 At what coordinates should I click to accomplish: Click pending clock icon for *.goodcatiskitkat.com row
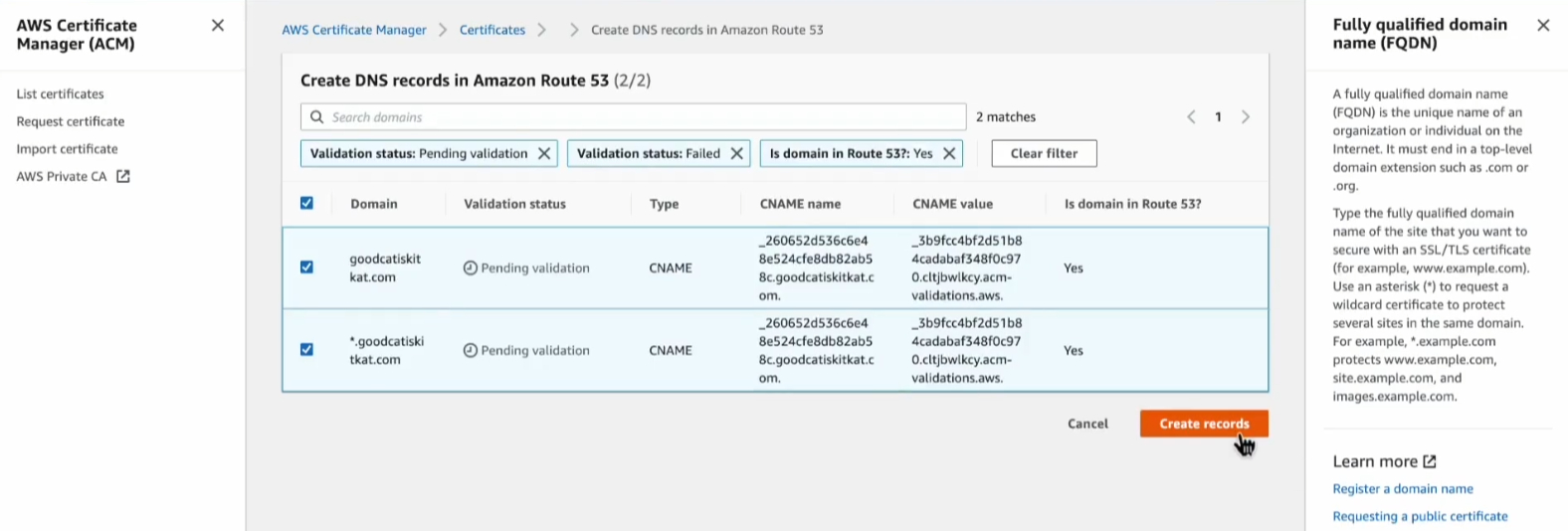[471, 350]
